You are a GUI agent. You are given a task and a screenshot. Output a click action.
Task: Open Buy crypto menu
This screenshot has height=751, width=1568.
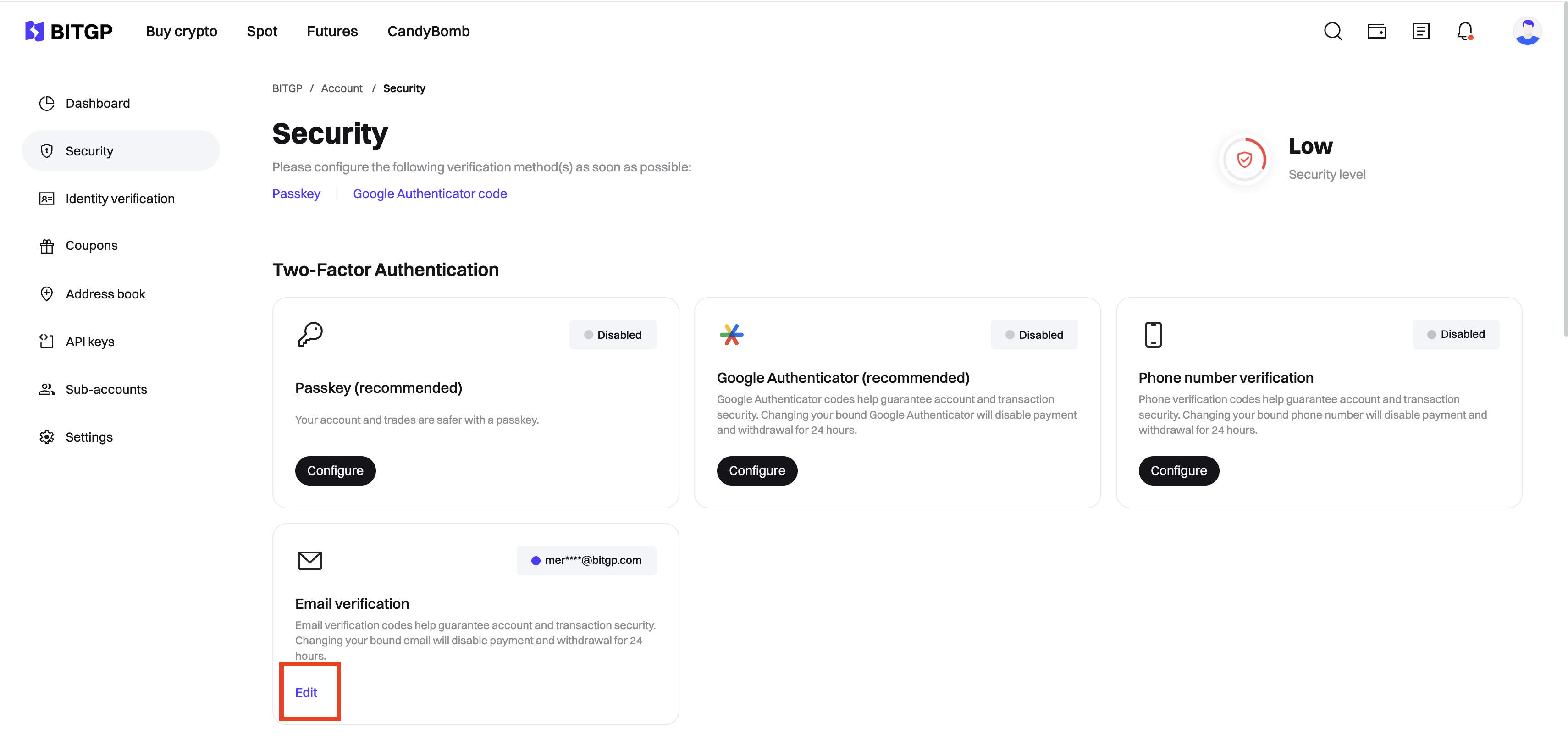point(182,31)
